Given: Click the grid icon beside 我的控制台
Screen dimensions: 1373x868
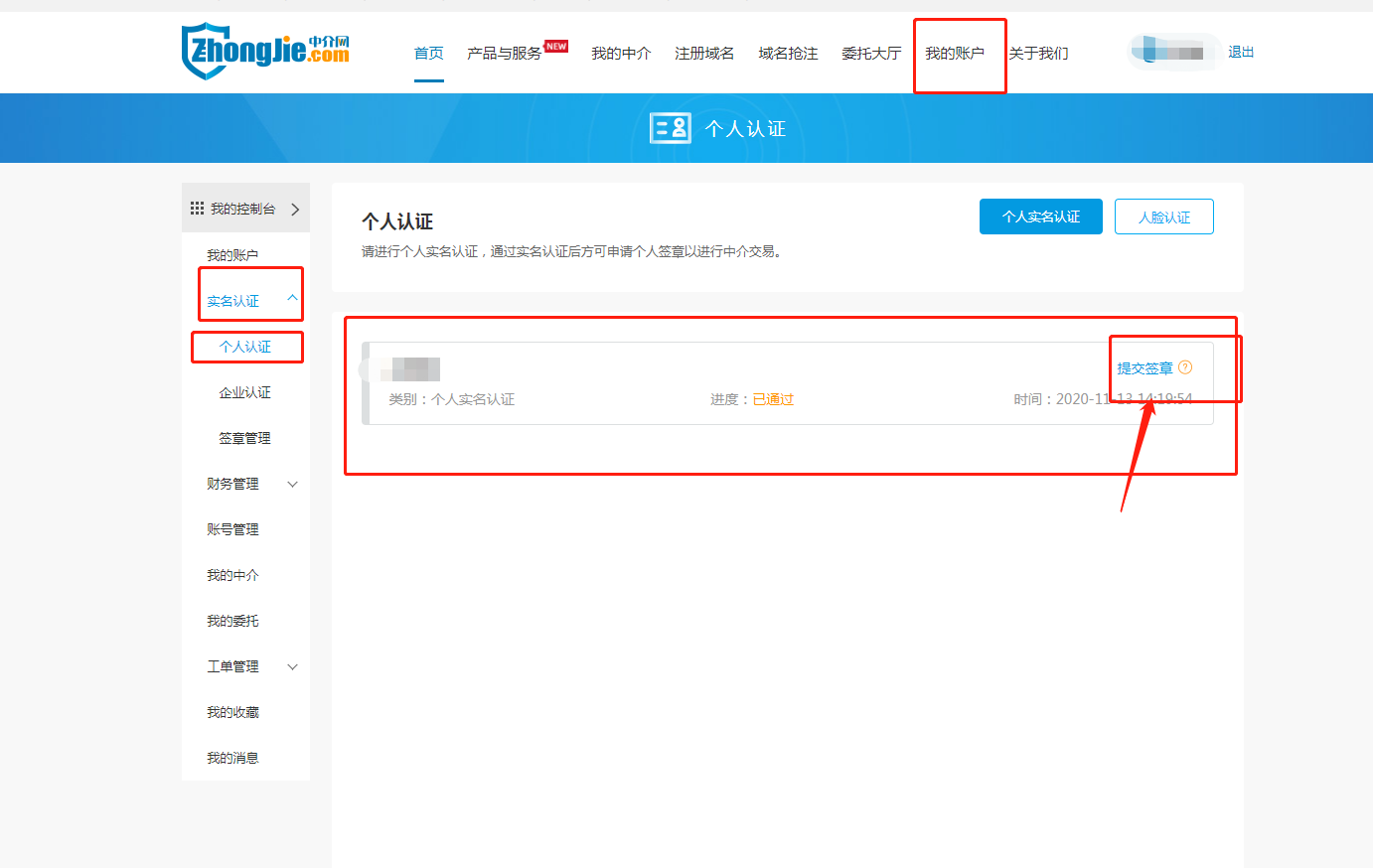Looking at the screenshot, I should pos(197,209).
